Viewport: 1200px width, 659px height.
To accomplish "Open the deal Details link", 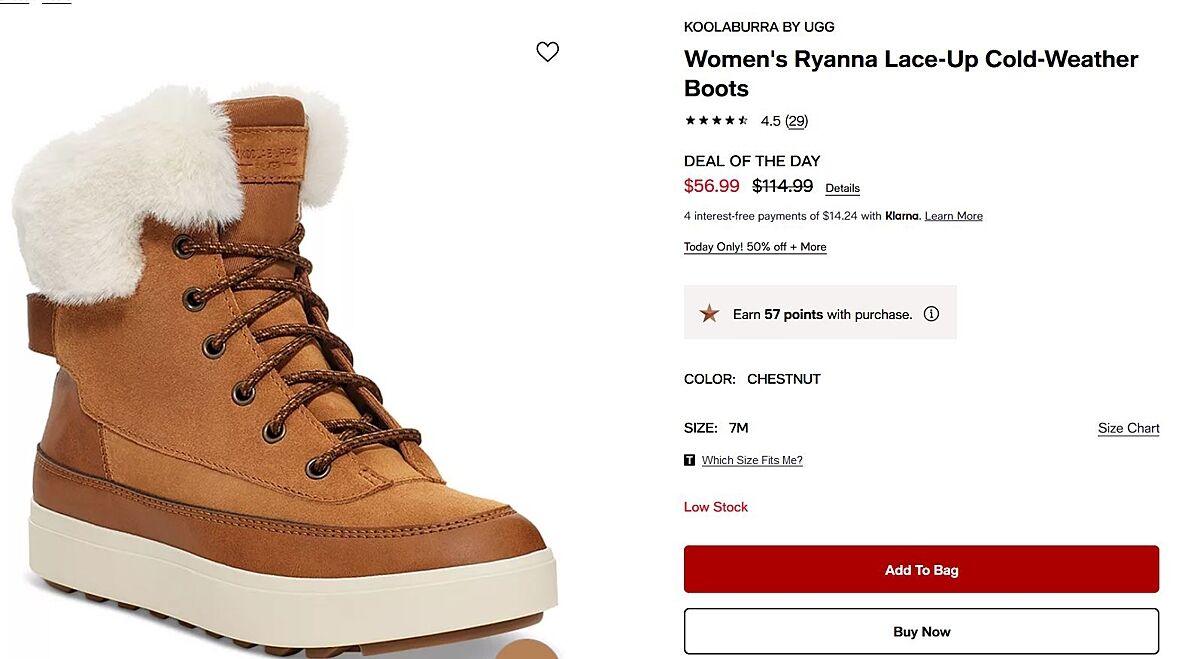I will 842,188.
